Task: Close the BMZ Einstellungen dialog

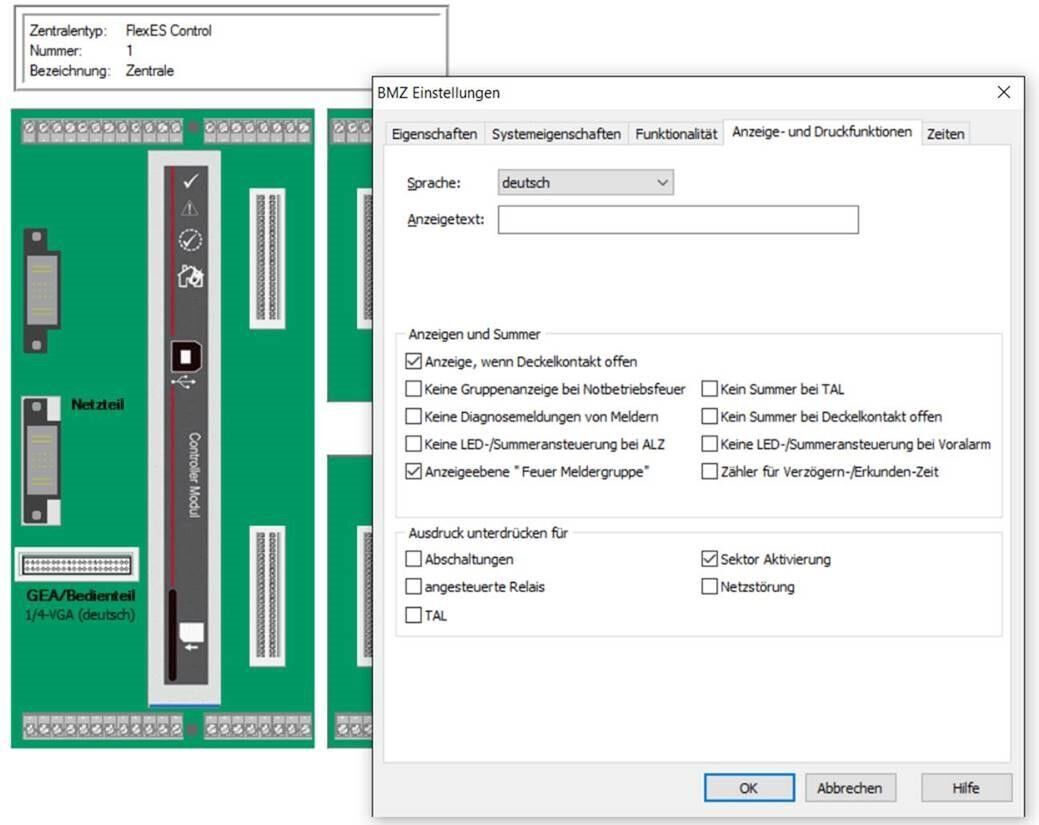Action: click(x=1004, y=92)
